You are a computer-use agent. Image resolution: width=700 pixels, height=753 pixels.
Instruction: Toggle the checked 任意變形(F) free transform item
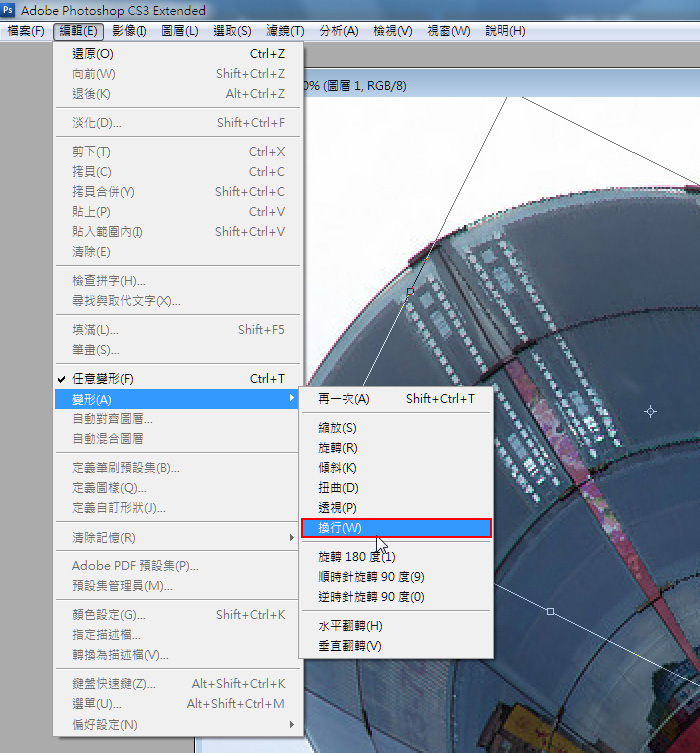(102, 379)
